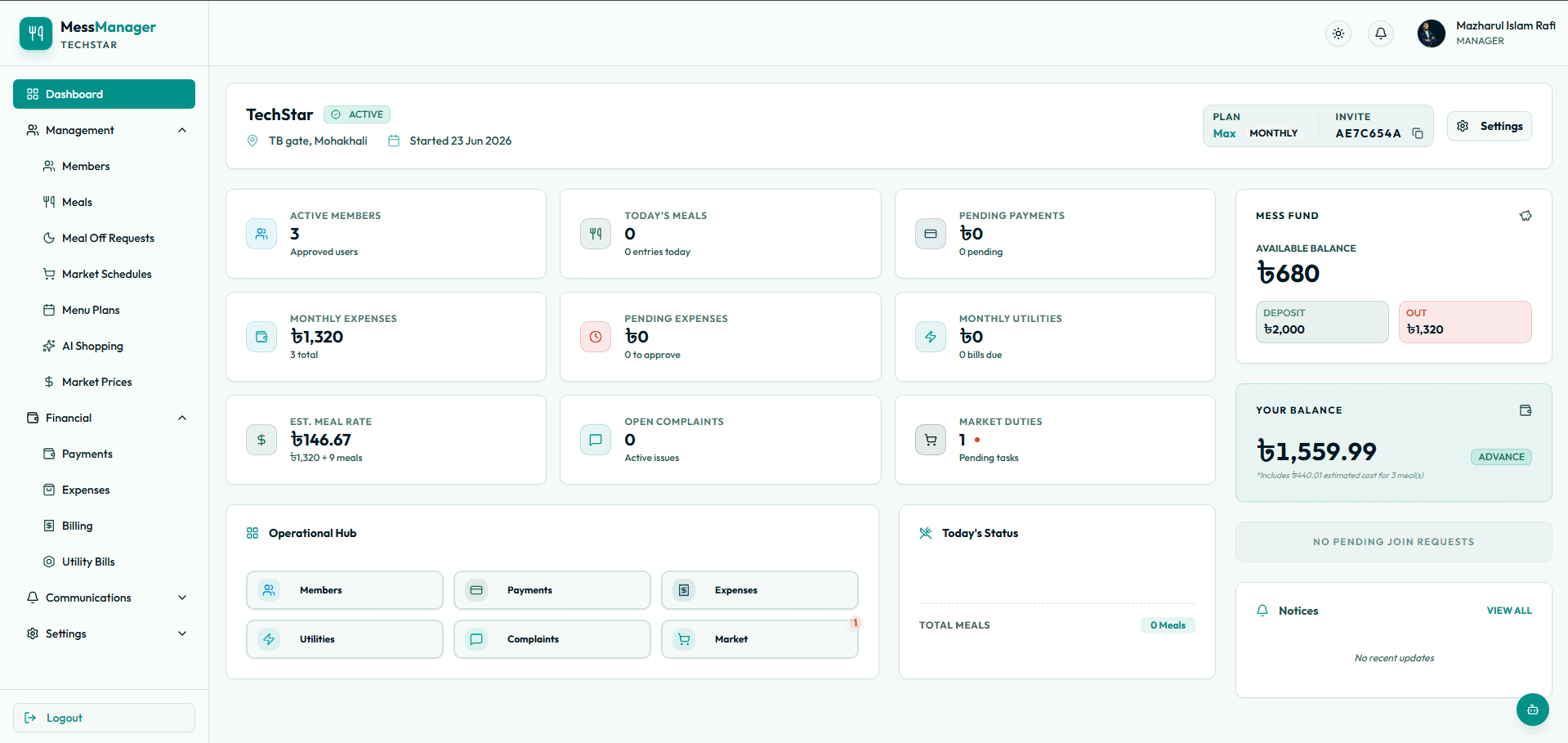Screen dimensions: 1568x743
Task: Open the notifications bell in header
Action: pos(1381,34)
